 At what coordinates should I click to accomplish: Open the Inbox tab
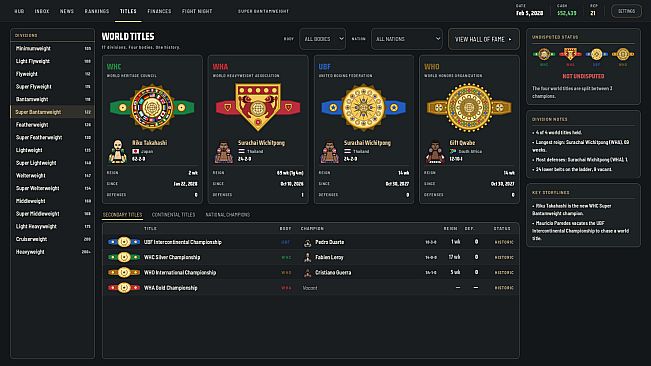pos(42,11)
